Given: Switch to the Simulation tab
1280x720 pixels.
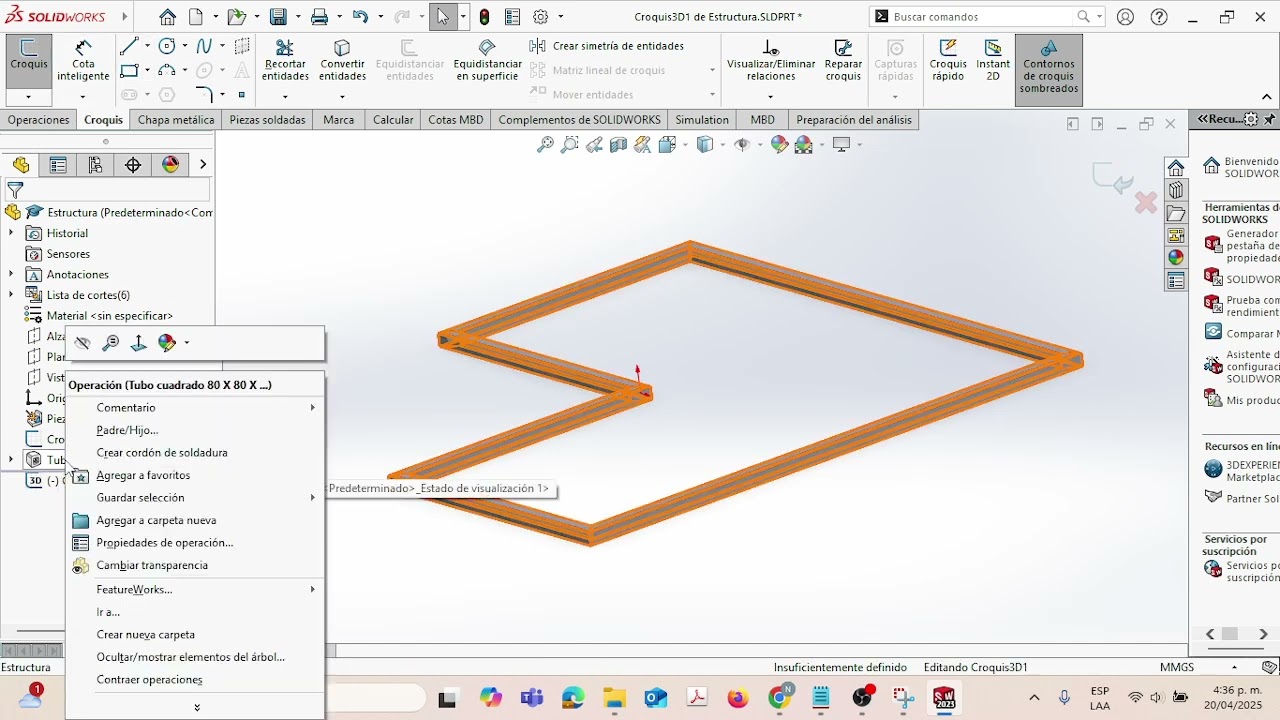Looking at the screenshot, I should pyautogui.click(x=702, y=120).
